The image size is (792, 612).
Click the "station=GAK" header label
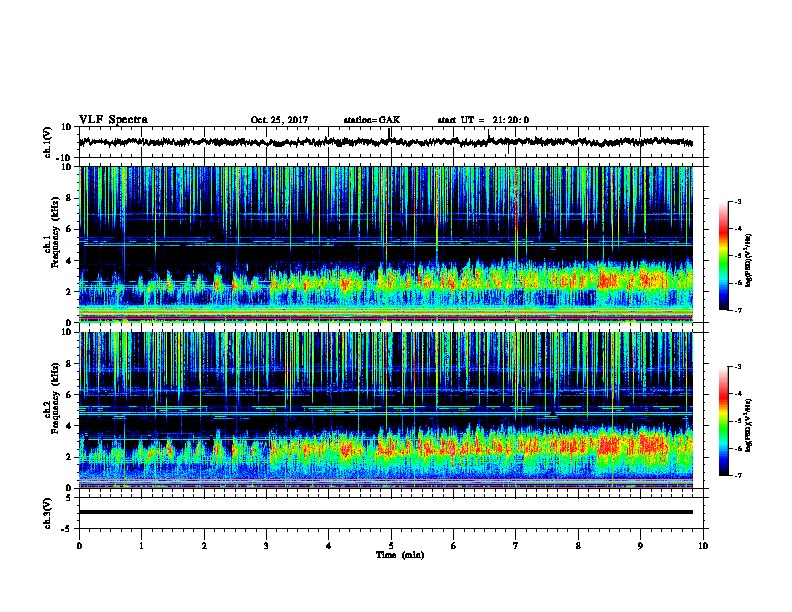pos(372,120)
